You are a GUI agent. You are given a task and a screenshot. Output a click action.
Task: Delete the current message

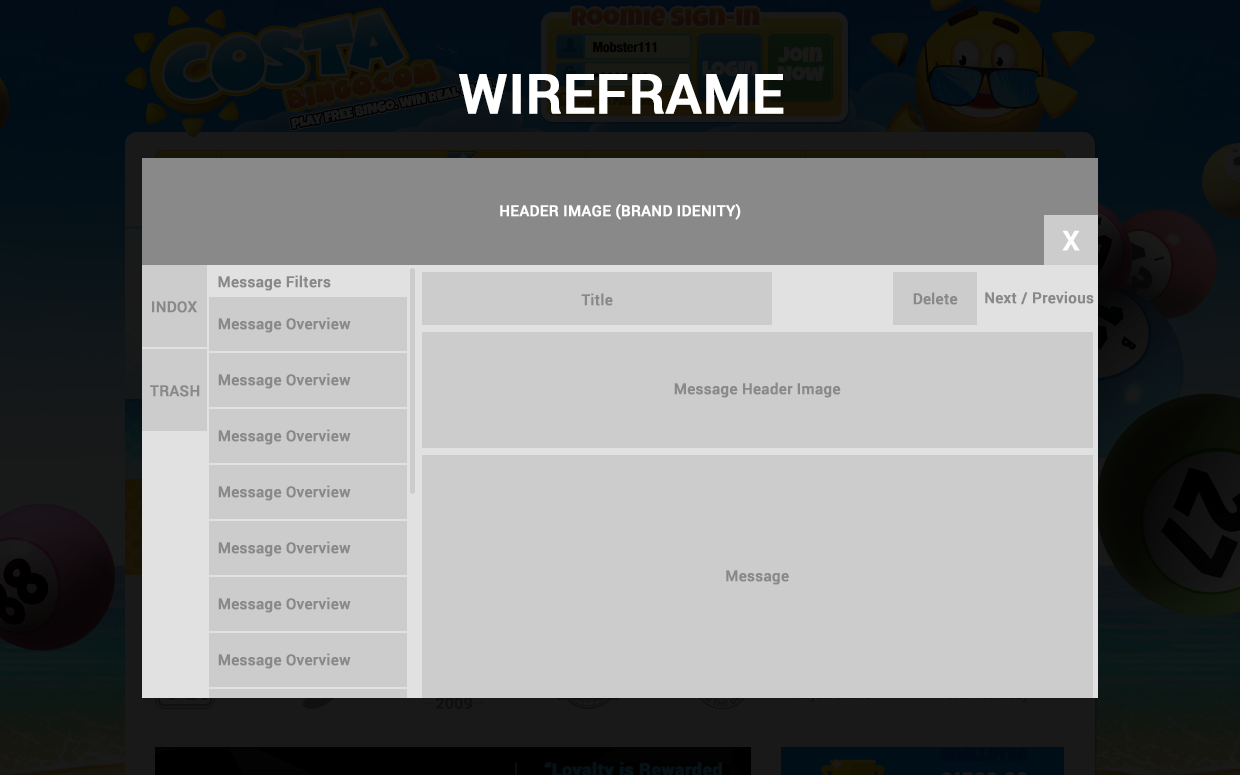pyautogui.click(x=935, y=299)
